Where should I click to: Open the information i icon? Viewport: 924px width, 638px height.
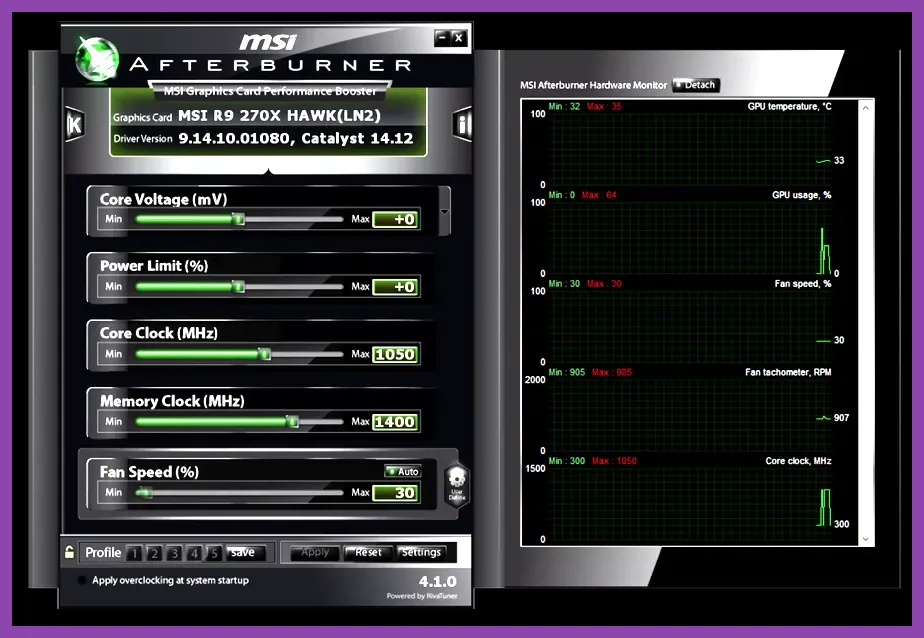[x=463, y=124]
